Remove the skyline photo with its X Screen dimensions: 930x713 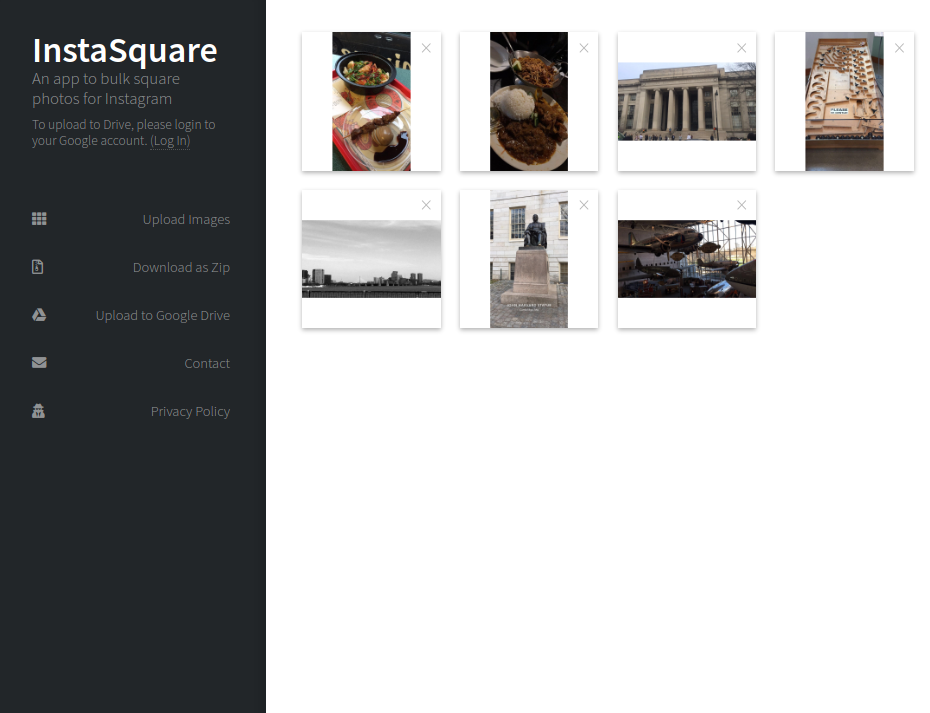pyautogui.click(x=426, y=204)
